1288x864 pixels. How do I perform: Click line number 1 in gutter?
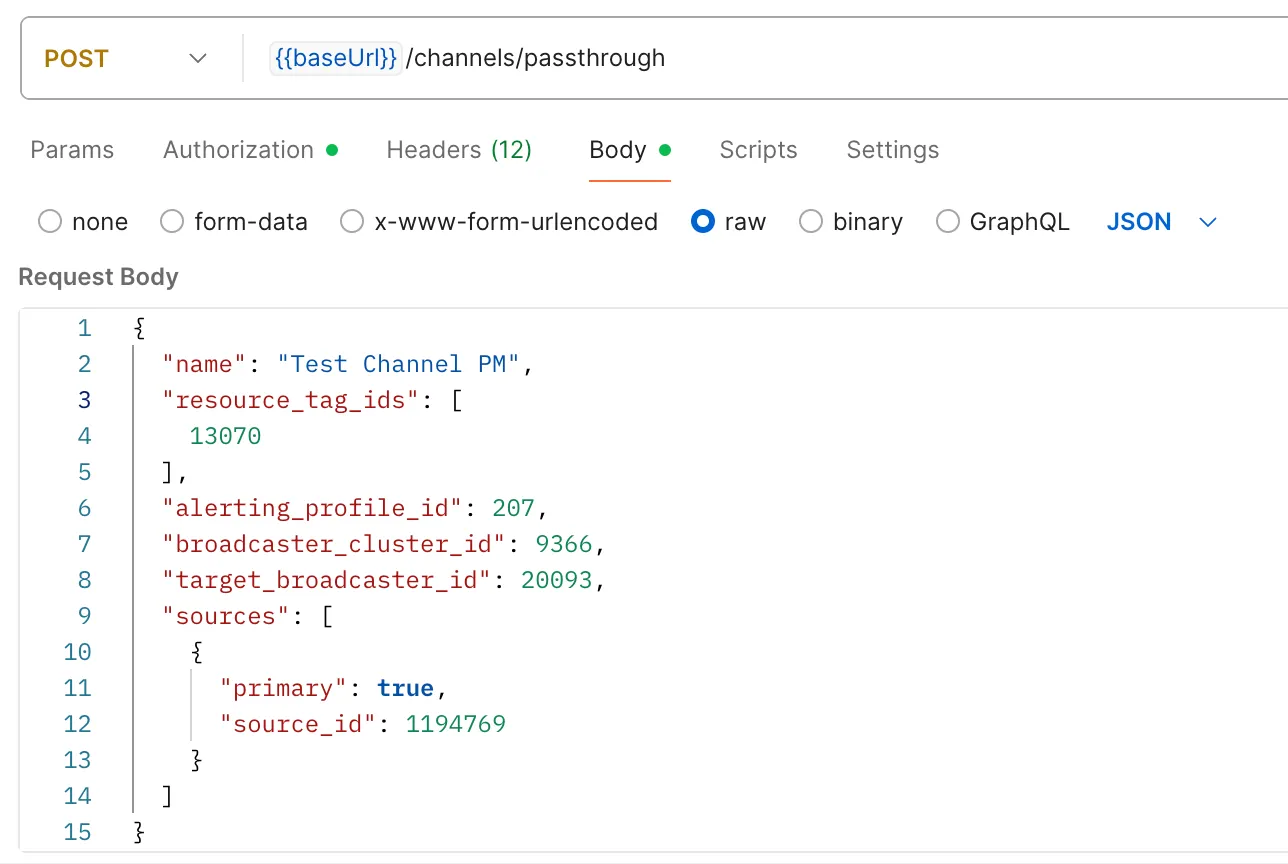point(84,328)
